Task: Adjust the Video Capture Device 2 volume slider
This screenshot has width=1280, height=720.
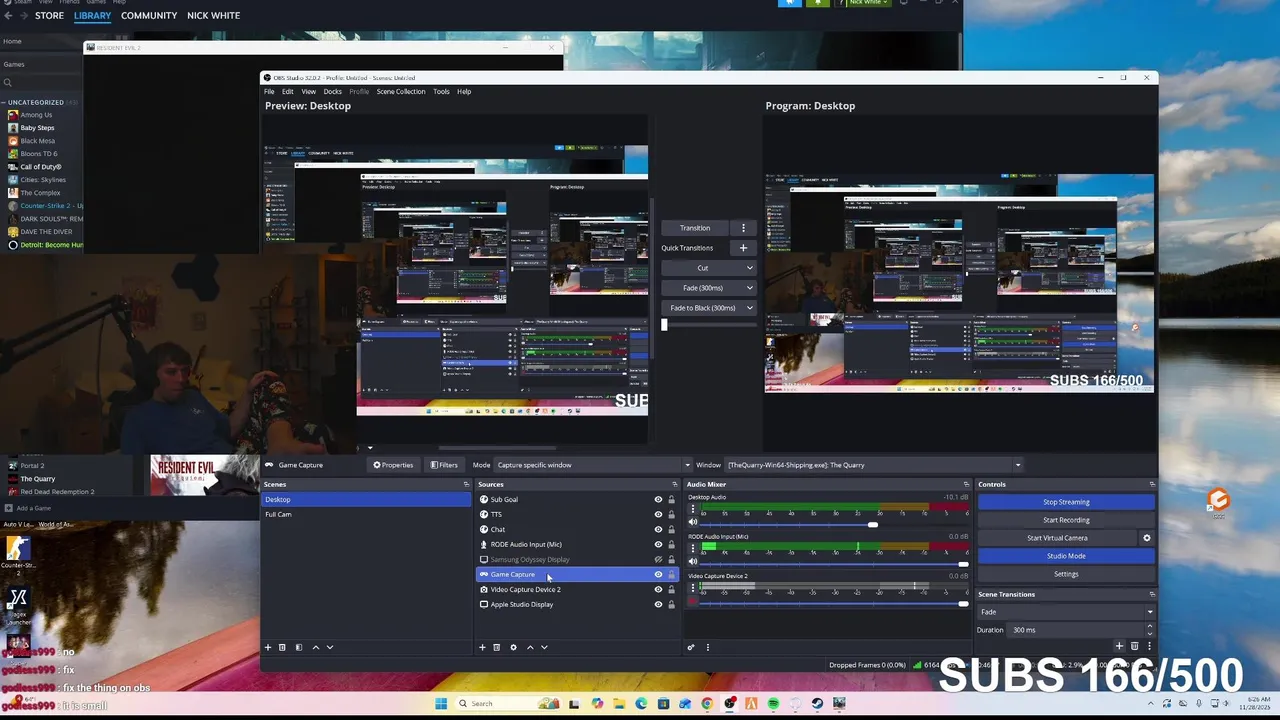Action: pos(963,603)
